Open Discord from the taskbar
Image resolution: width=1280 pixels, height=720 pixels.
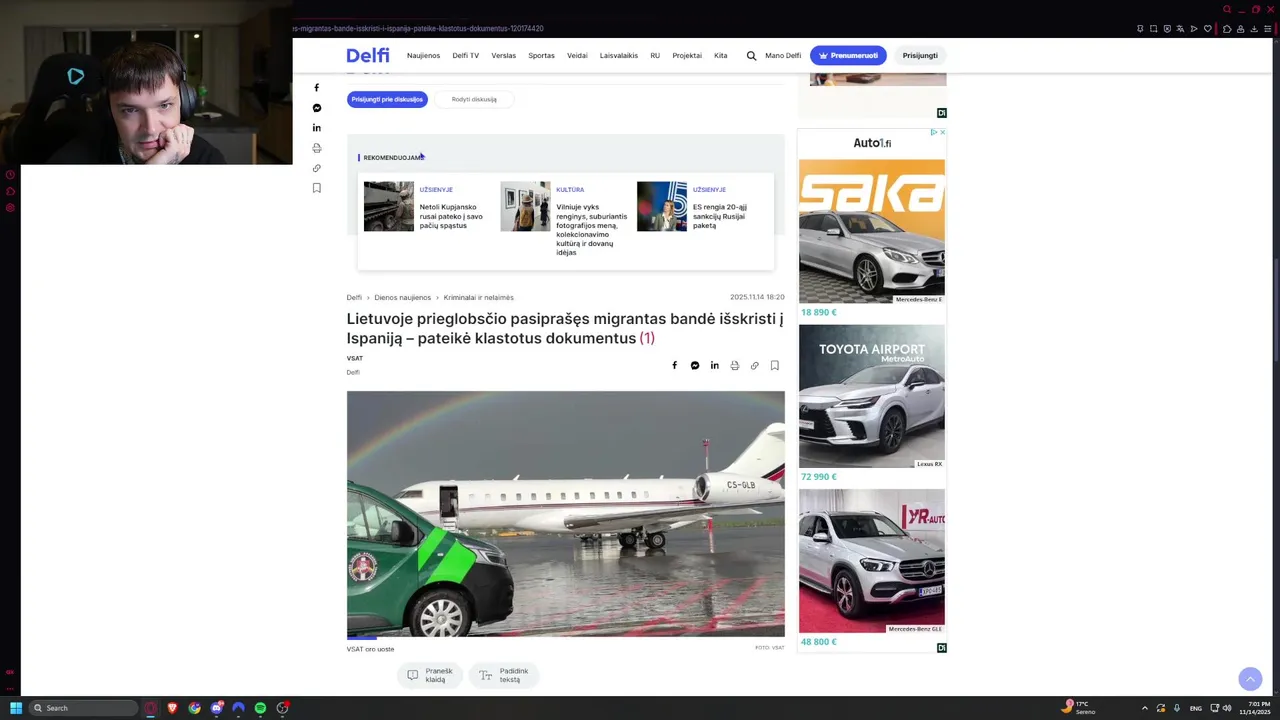(216, 708)
